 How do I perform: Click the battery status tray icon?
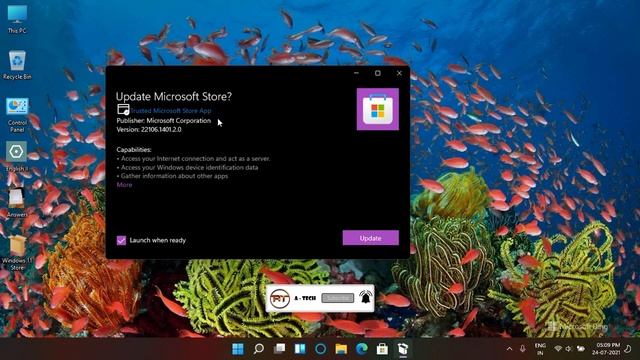tap(580, 349)
